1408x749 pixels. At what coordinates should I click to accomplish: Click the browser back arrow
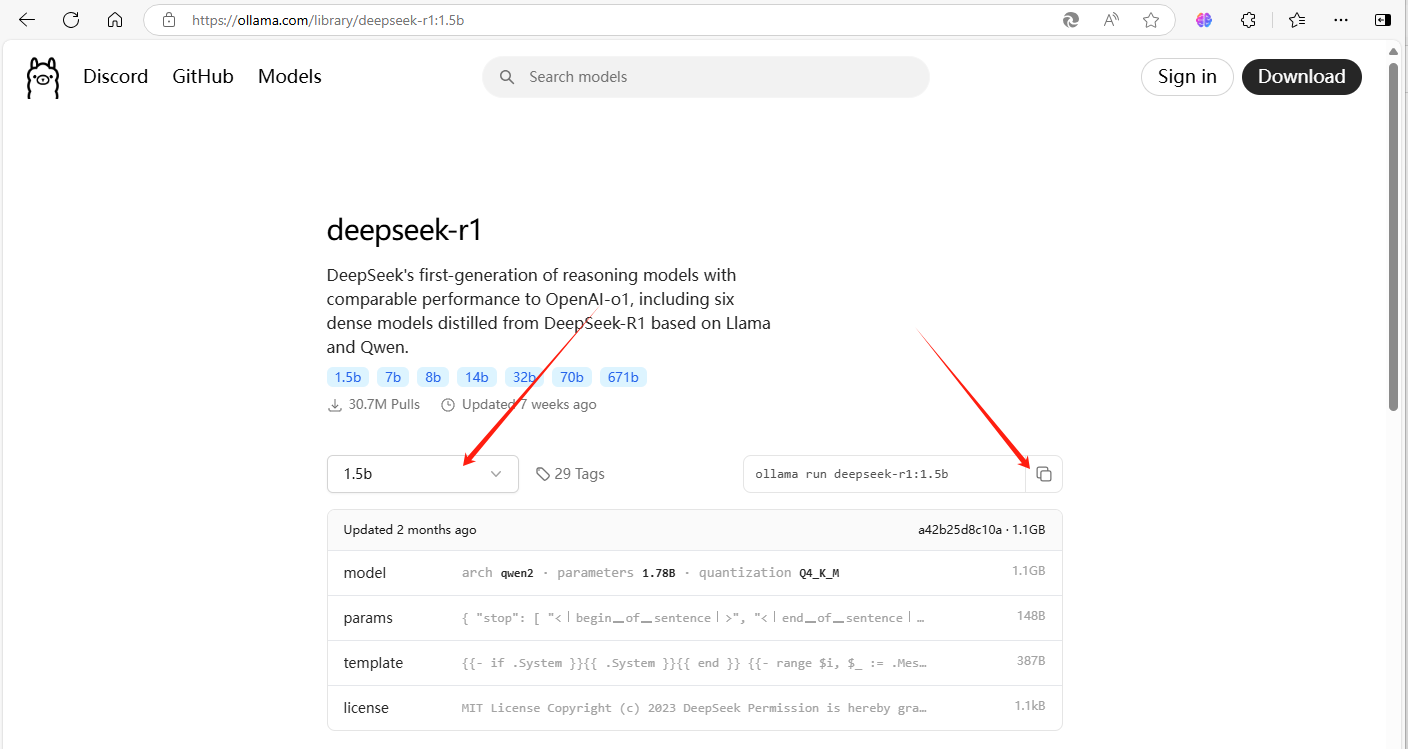[x=26, y=19]
